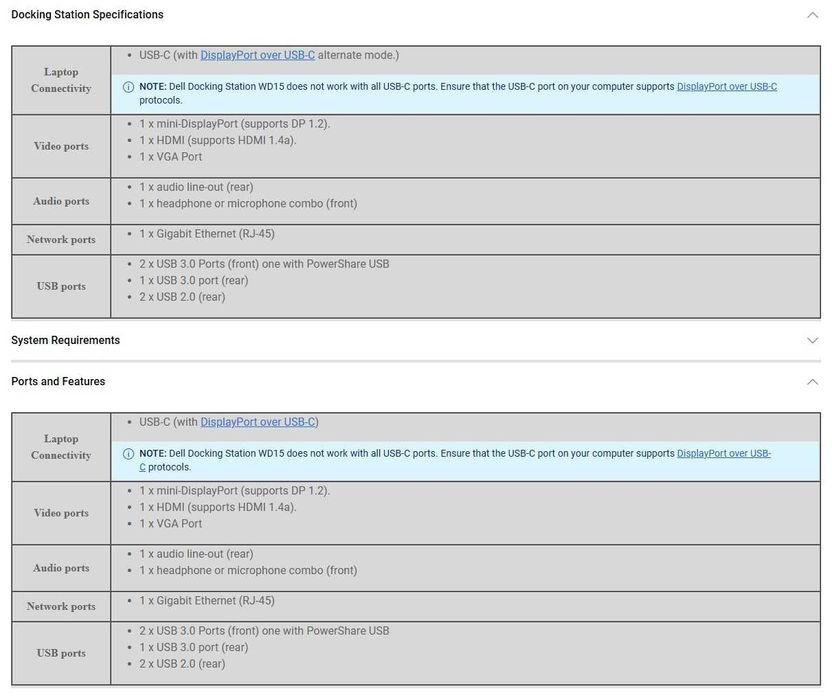Click Gigabit Ethernet text in Docking Station Specifications table

(206, 234)
